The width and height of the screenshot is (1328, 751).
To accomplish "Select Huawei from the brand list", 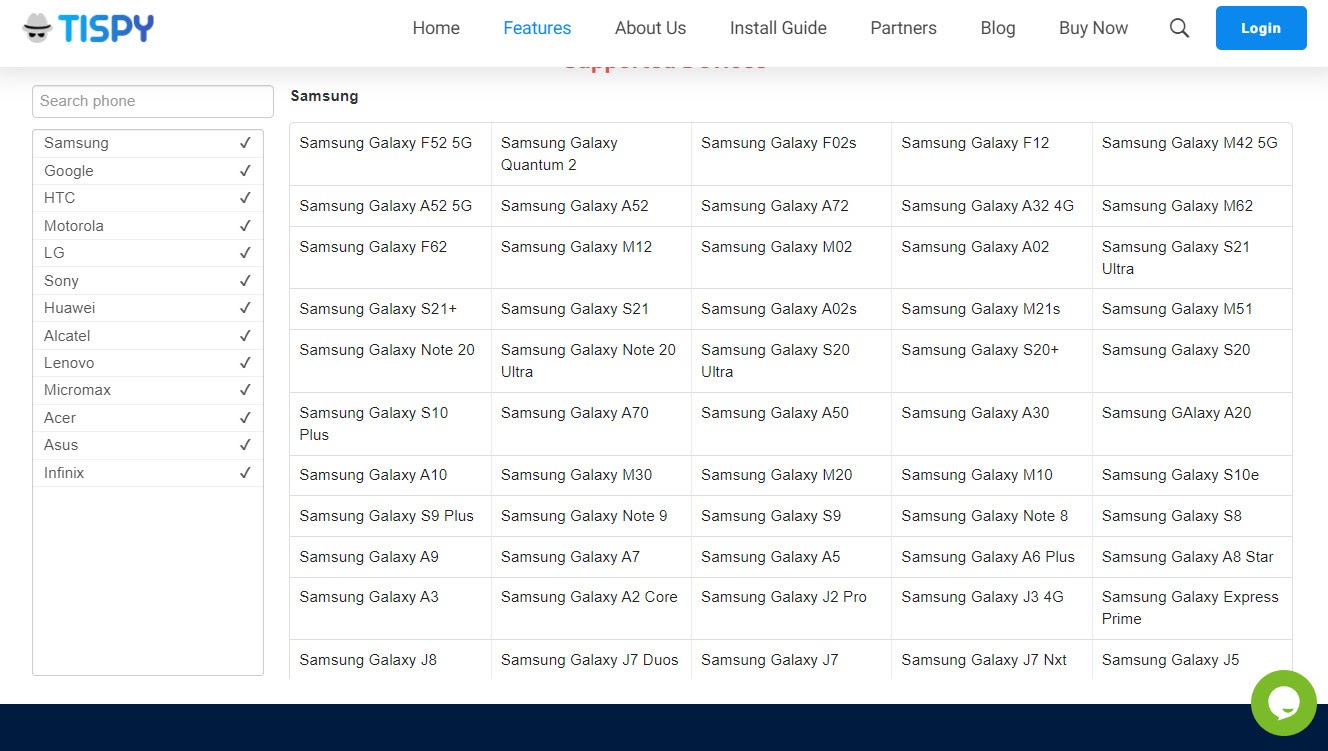I will click(x=68, y=308).
